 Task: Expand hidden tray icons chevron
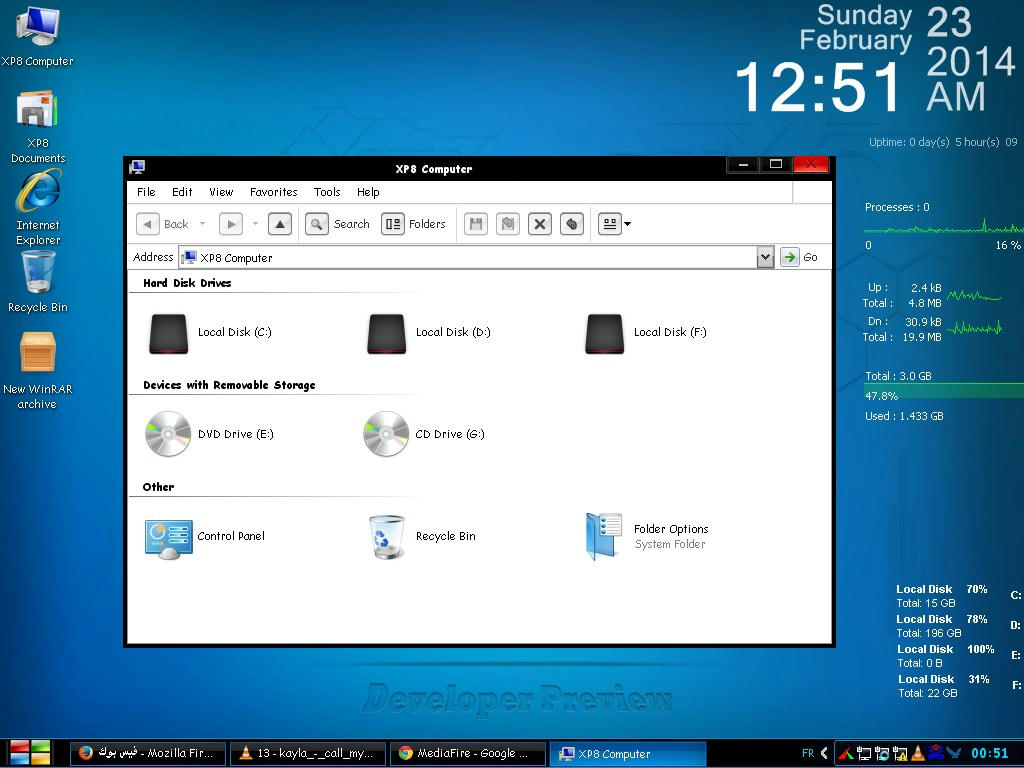824,753
